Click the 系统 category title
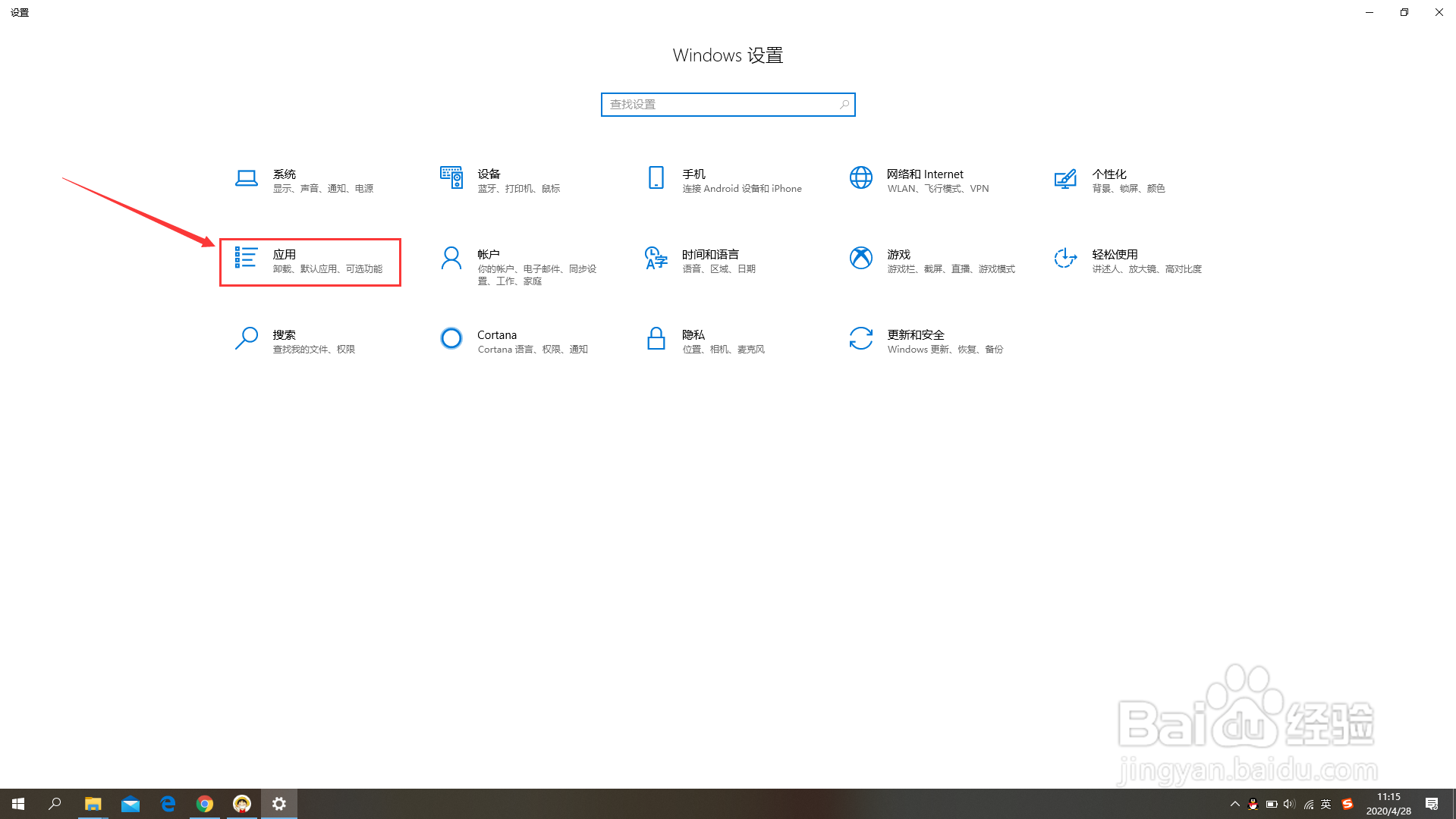 pyautogui.click(x=285, y=174)
